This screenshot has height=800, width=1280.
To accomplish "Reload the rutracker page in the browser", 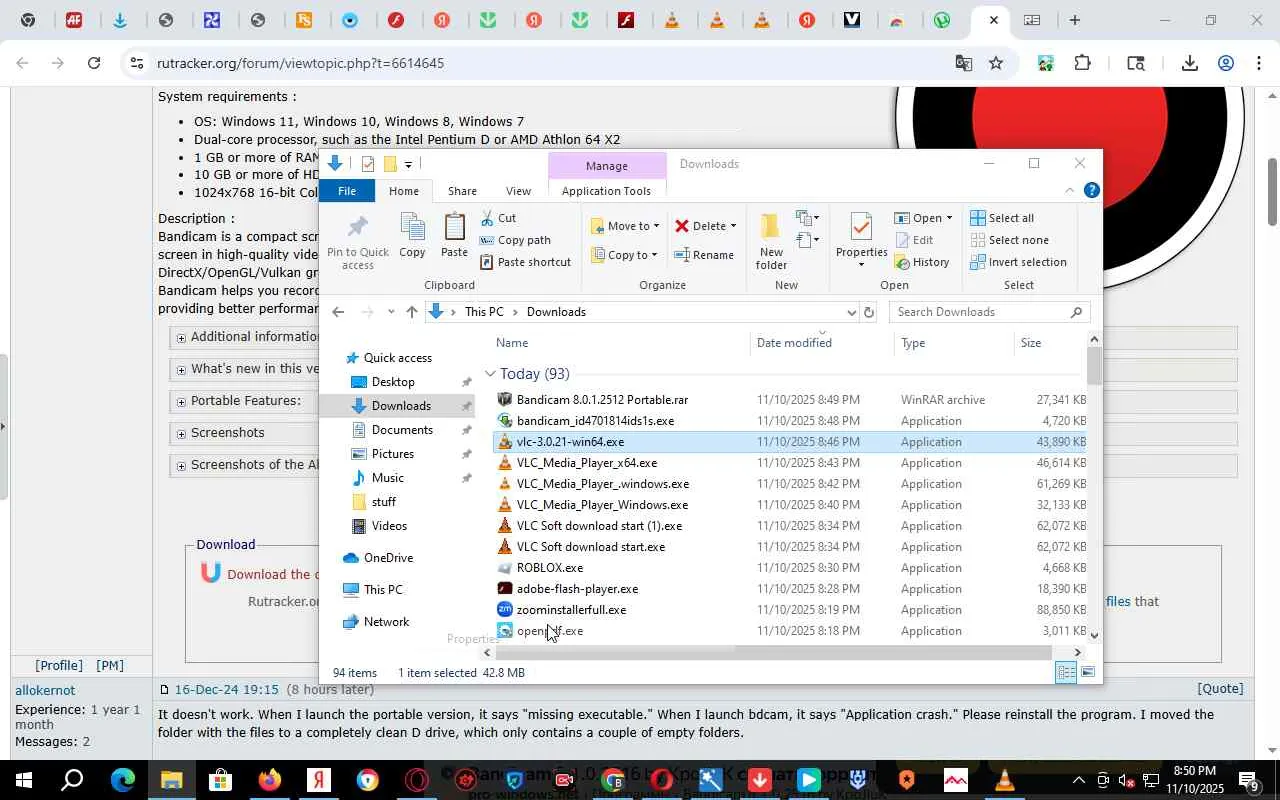I will click(94, 63).
